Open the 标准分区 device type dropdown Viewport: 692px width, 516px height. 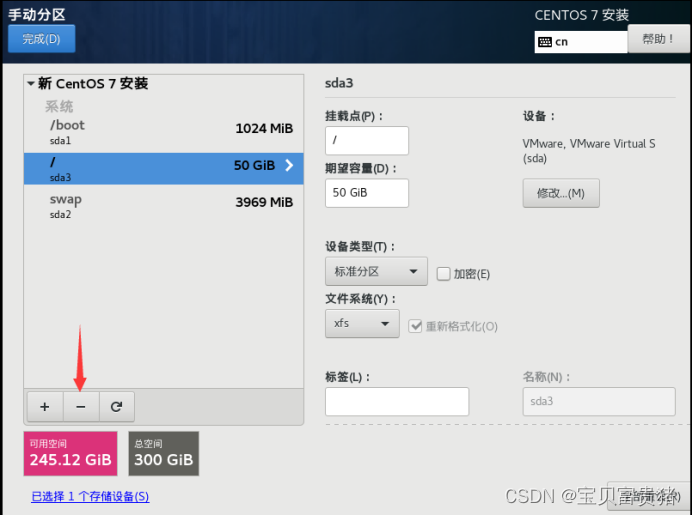tap(376, 271)
